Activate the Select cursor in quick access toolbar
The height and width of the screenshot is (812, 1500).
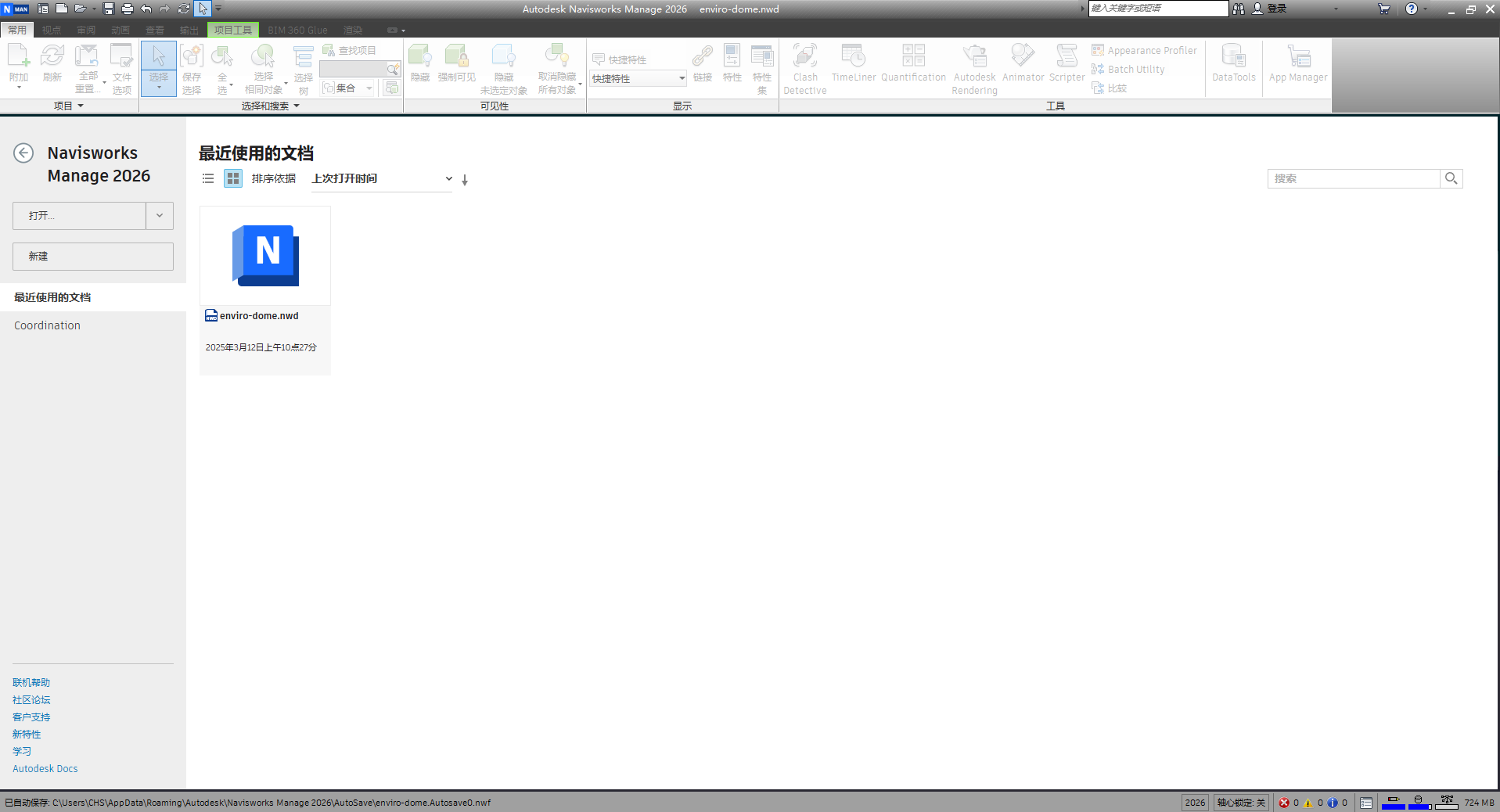tap(203, 9)
